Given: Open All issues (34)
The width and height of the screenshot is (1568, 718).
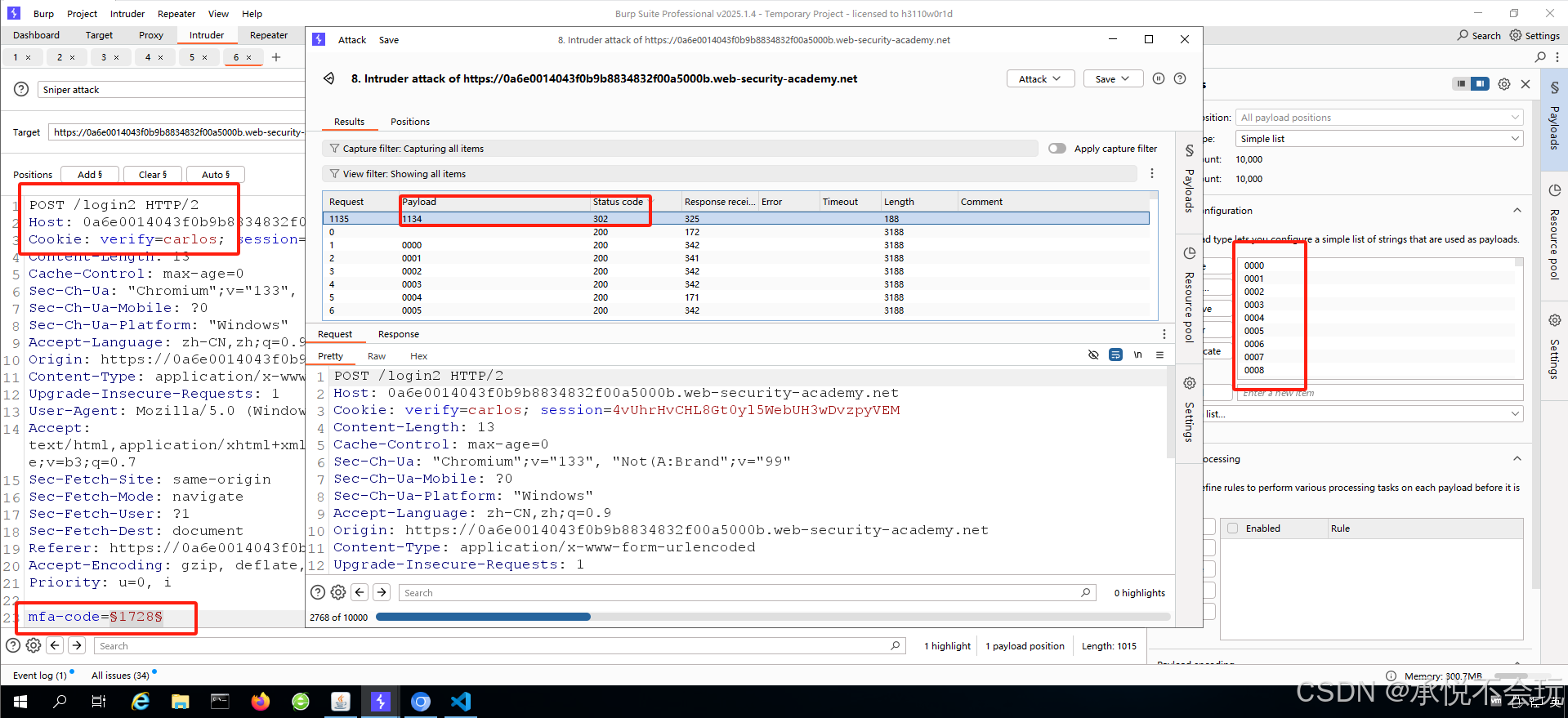Looking at the screenshot, I should tap(120, 676).
